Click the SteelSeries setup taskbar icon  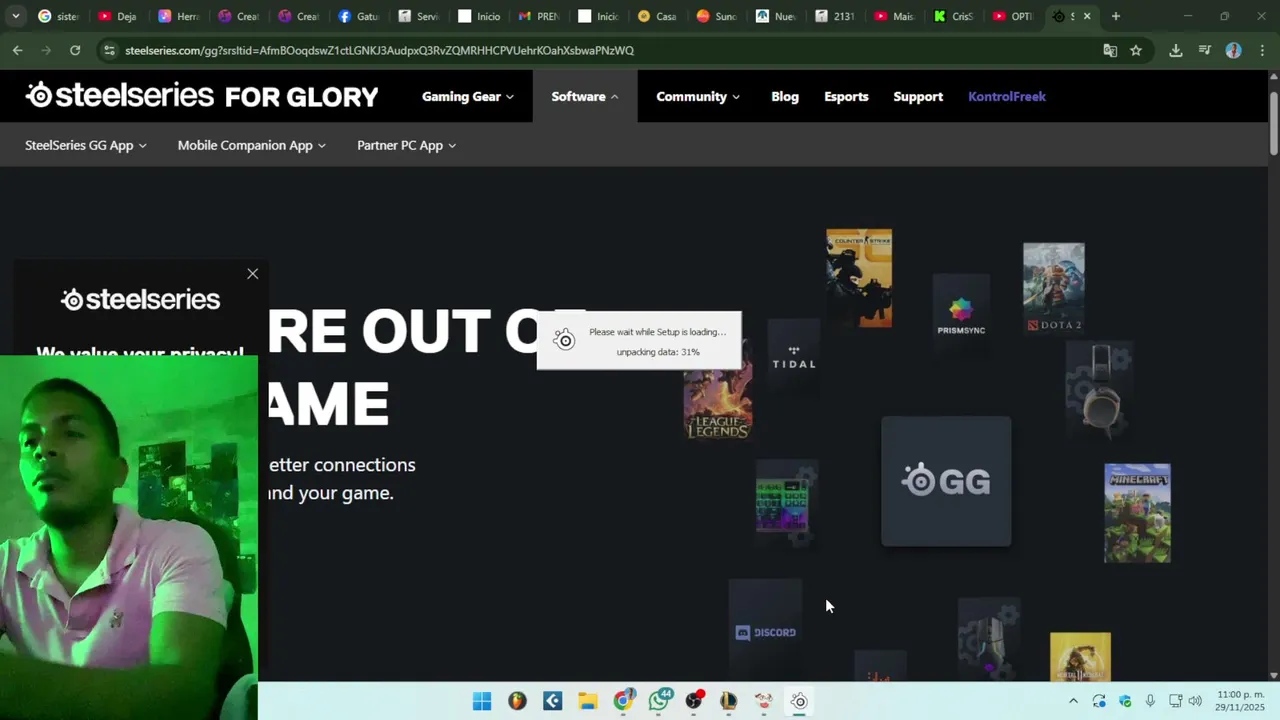(x=799, y=701)
